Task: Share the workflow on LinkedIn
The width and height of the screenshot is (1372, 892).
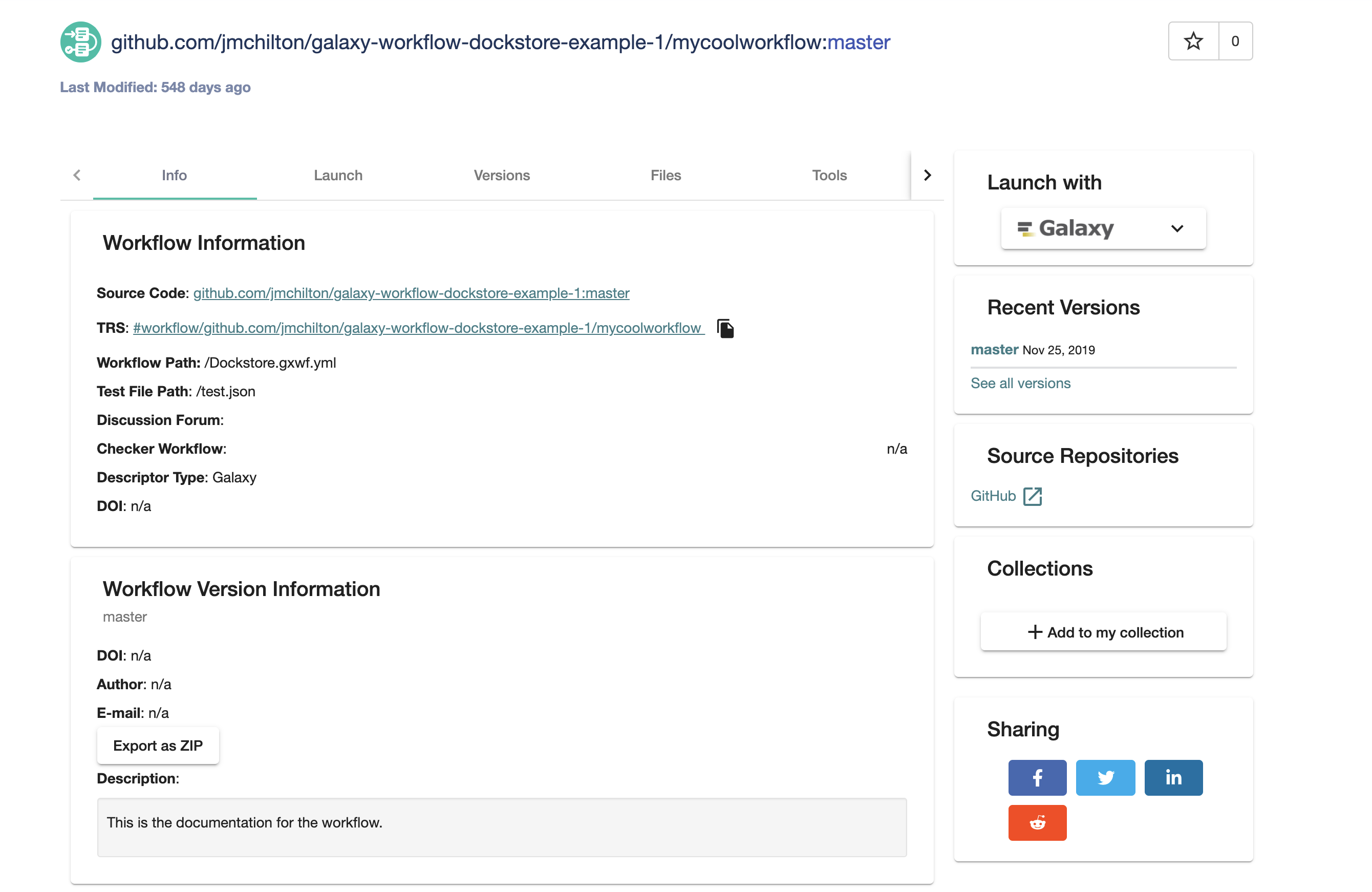Action: [1173, 777]
